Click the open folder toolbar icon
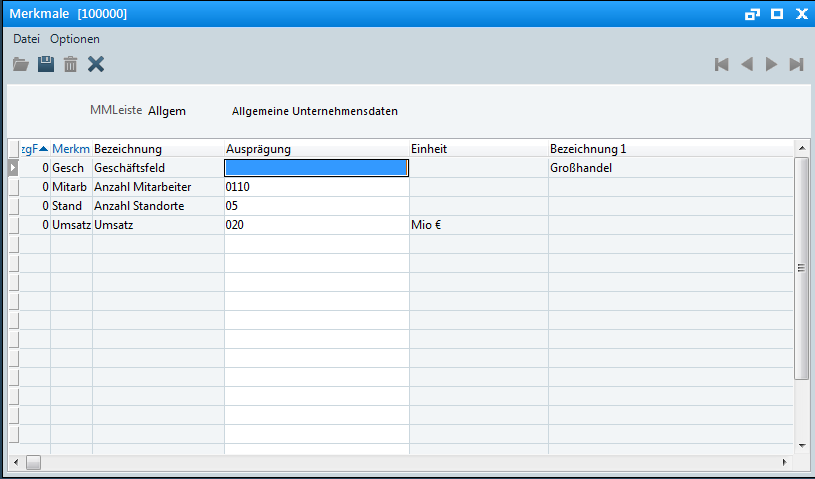 [21, 64]
